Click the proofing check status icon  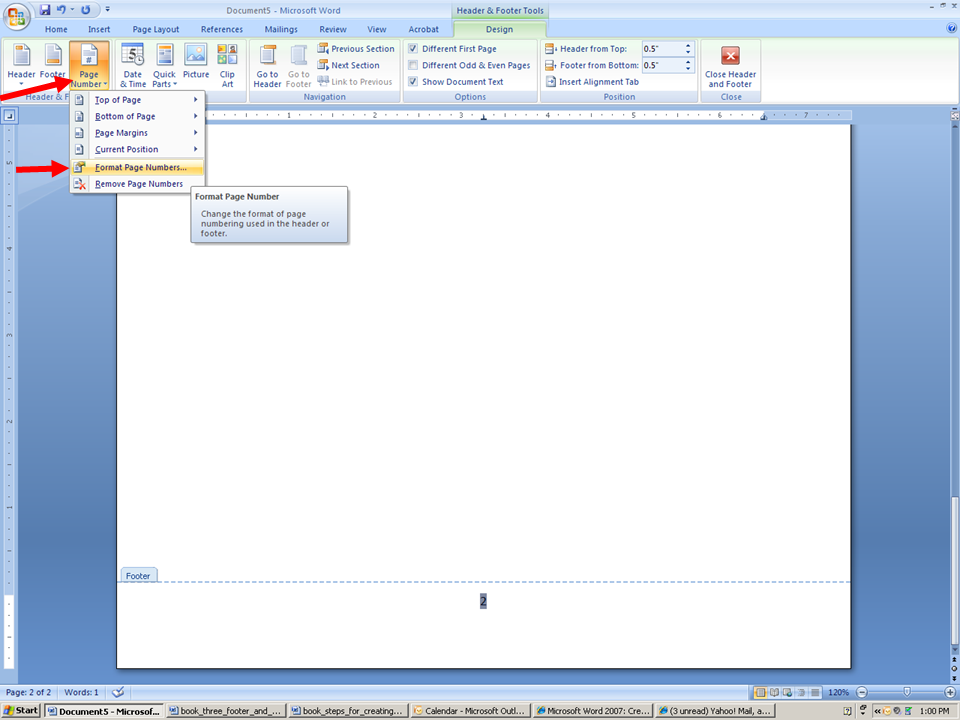click(x=118, y=692)
